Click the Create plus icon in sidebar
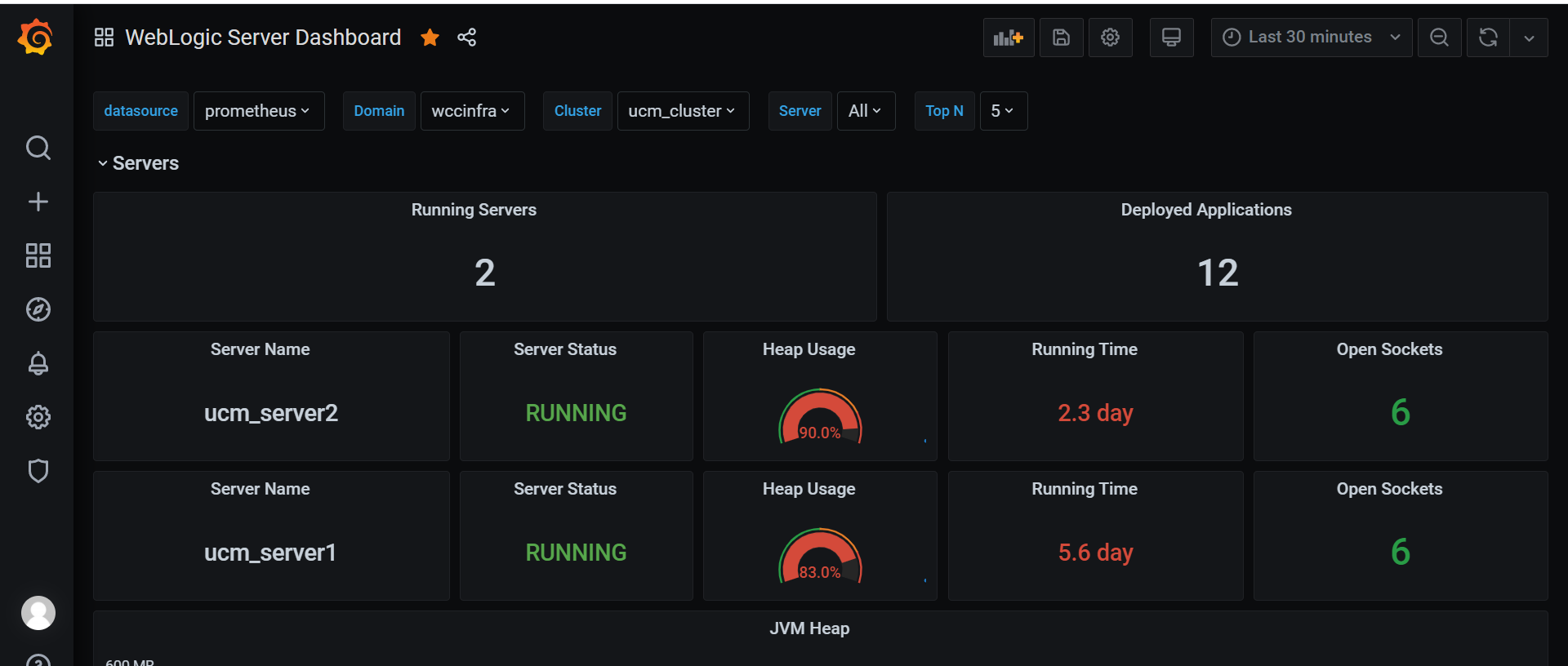 [x=38, y=202]
